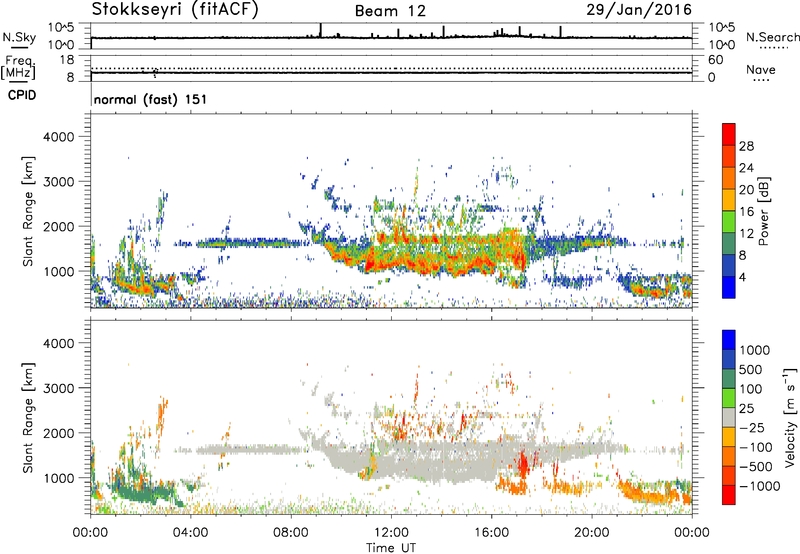Viewport: 800px width, 554px height.
Task: Click the Stokkseyri (fitACF) plot title
Action: tap(175, 10)
